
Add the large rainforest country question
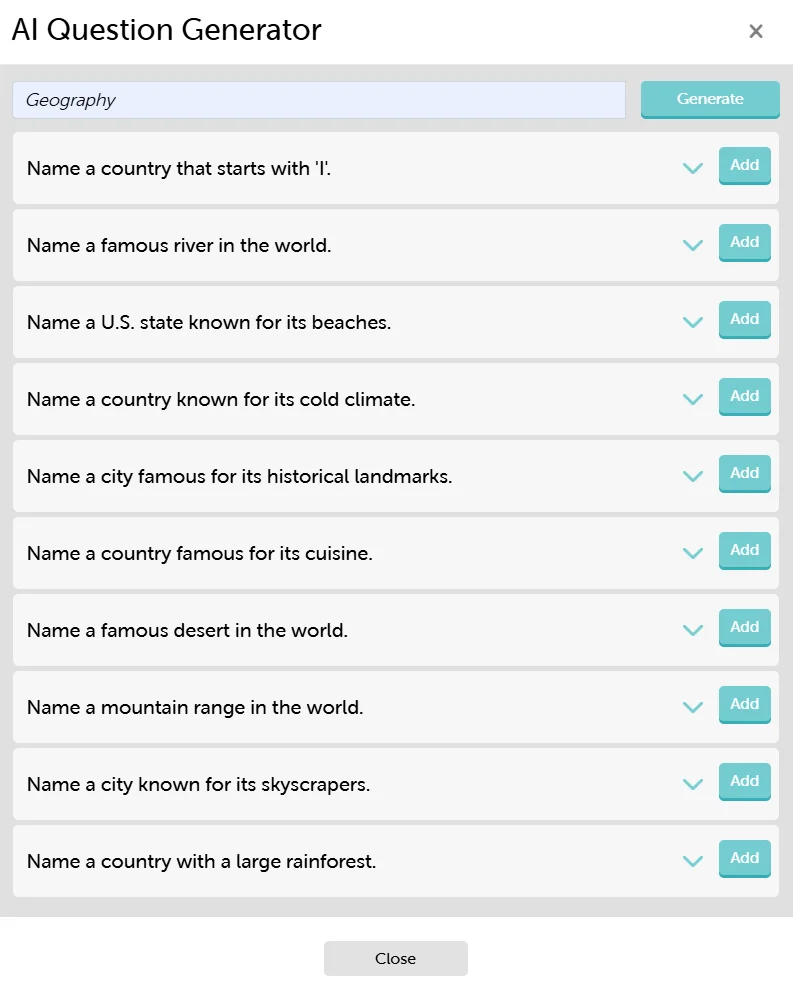(x=744, y=858)
